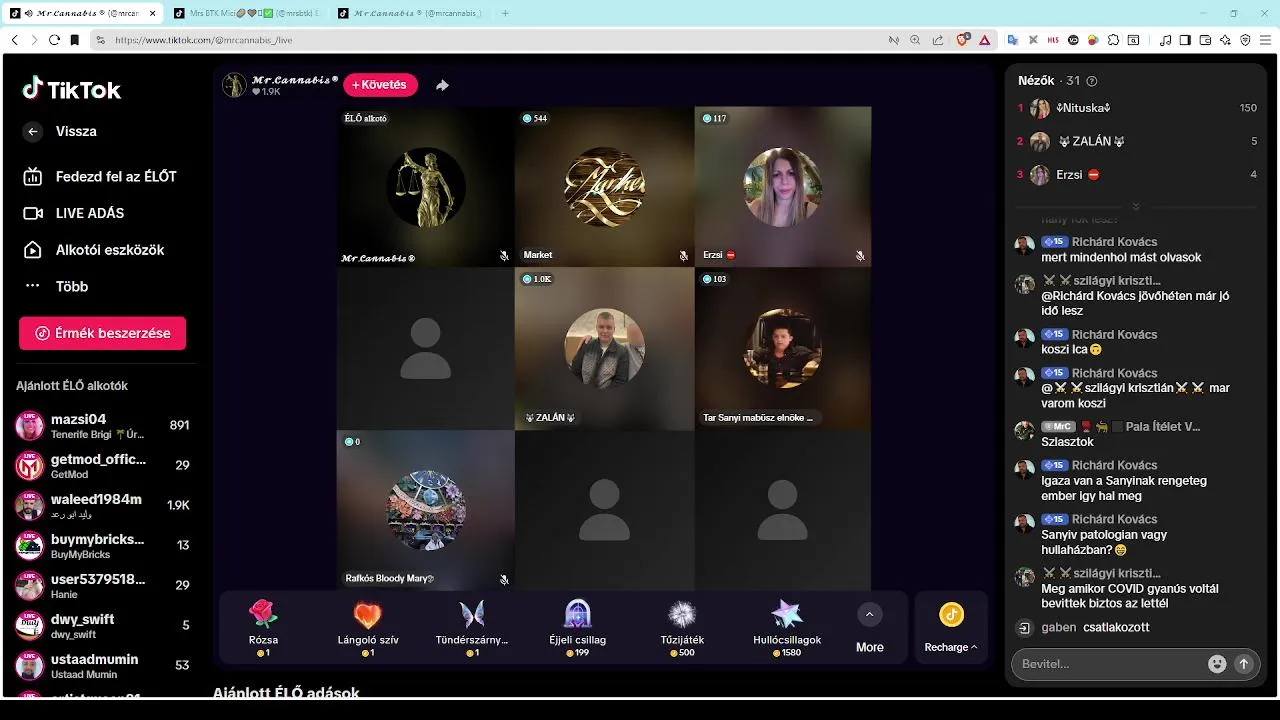Open site settings icon in address bar
The height and width of the screenshot is (720, 1280).
tap(100, 40)
